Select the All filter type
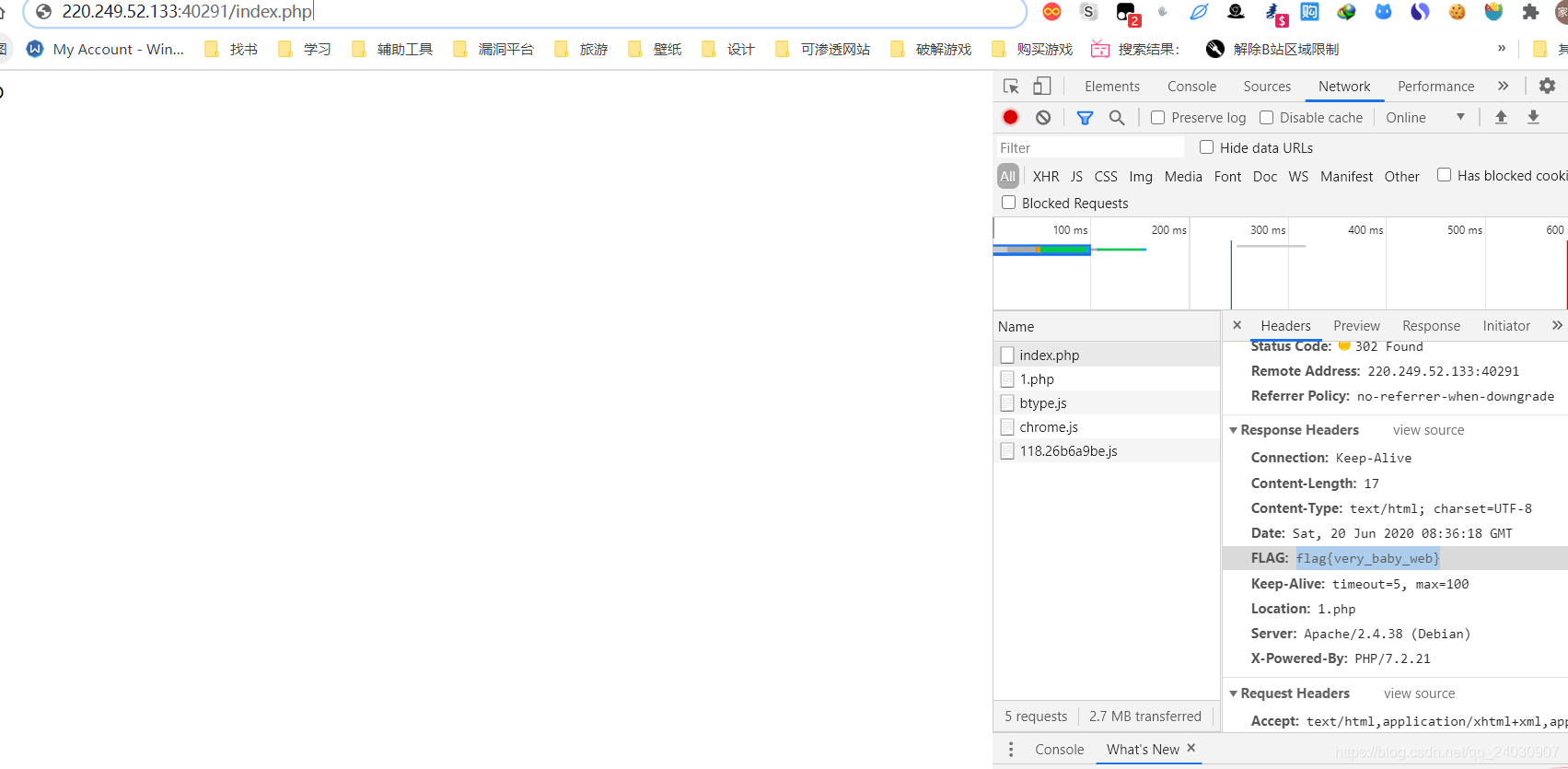 click(x=1008, y=176)
